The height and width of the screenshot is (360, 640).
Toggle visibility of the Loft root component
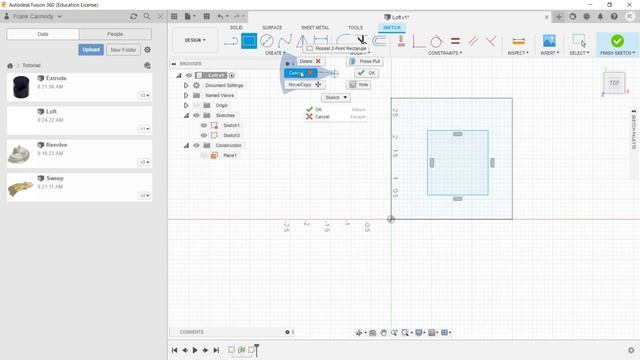[189, 76]
